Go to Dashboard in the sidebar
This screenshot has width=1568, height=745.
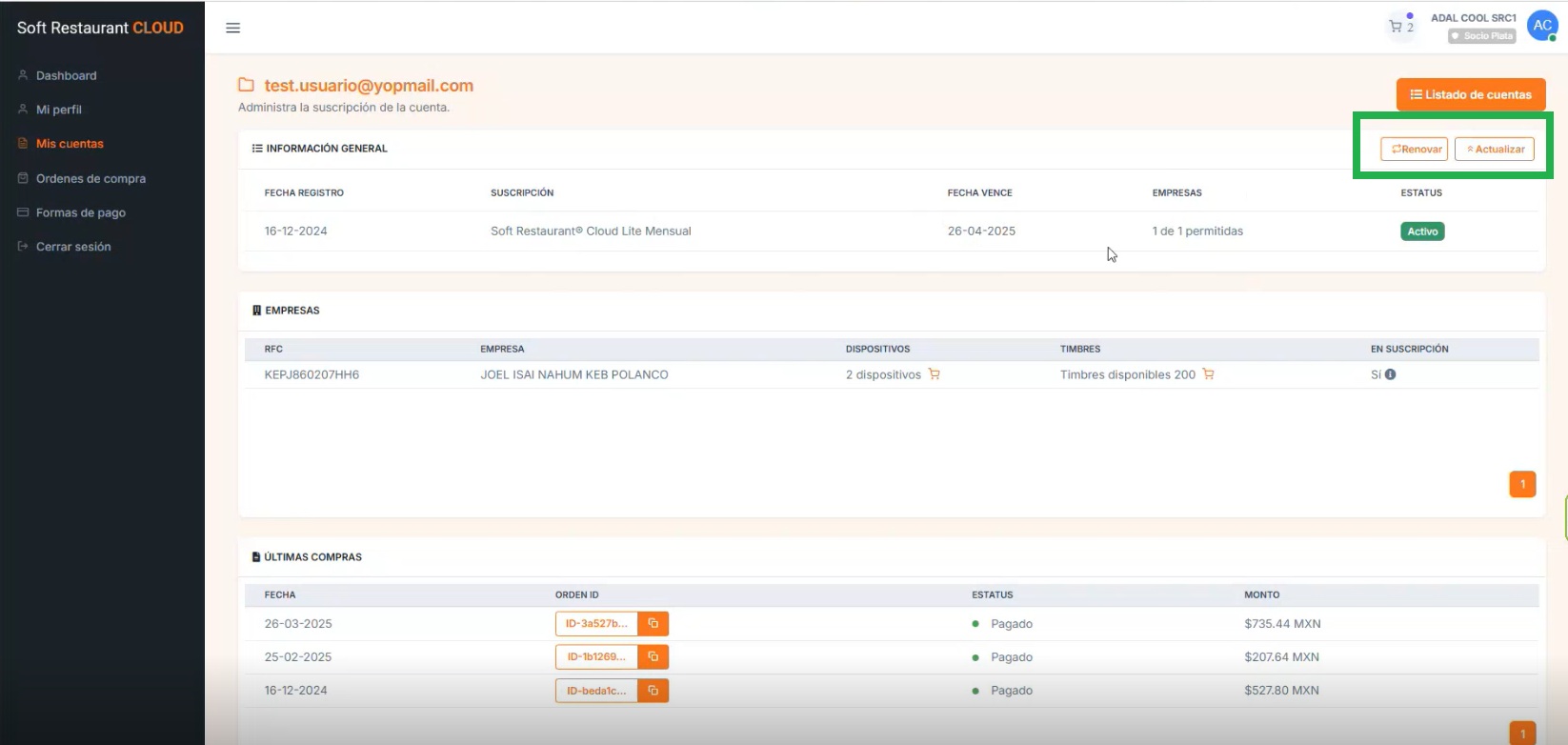coord(66,75)
